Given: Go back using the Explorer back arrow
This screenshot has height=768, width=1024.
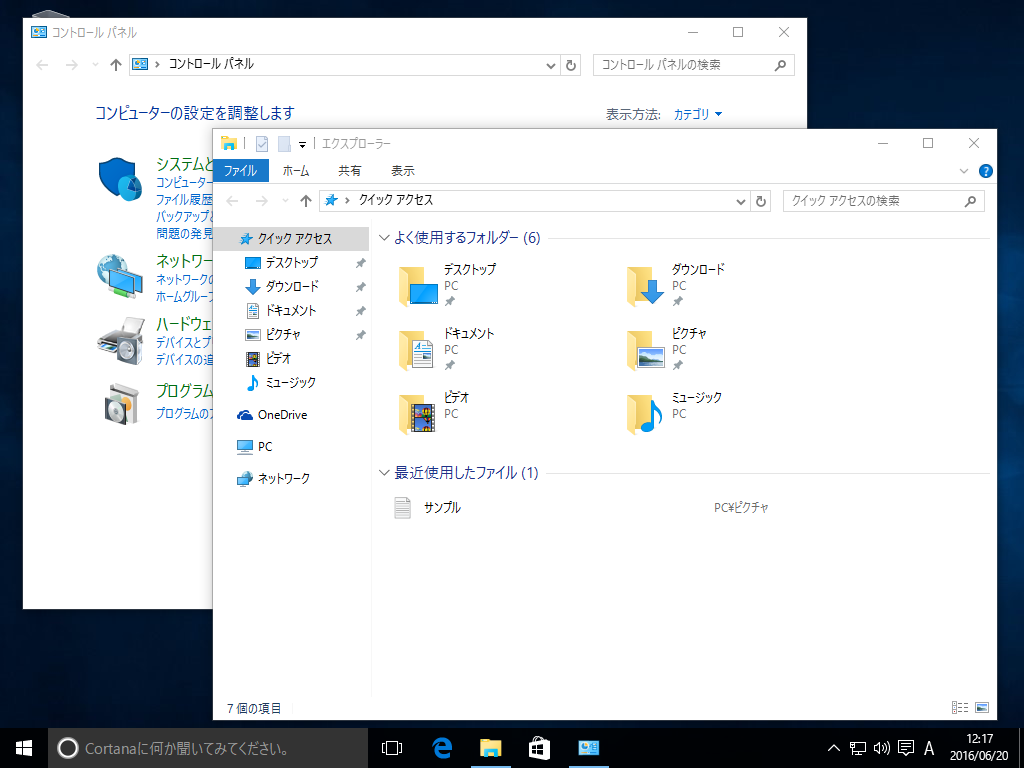Looking at the screenshot, I should coord(231,200).
